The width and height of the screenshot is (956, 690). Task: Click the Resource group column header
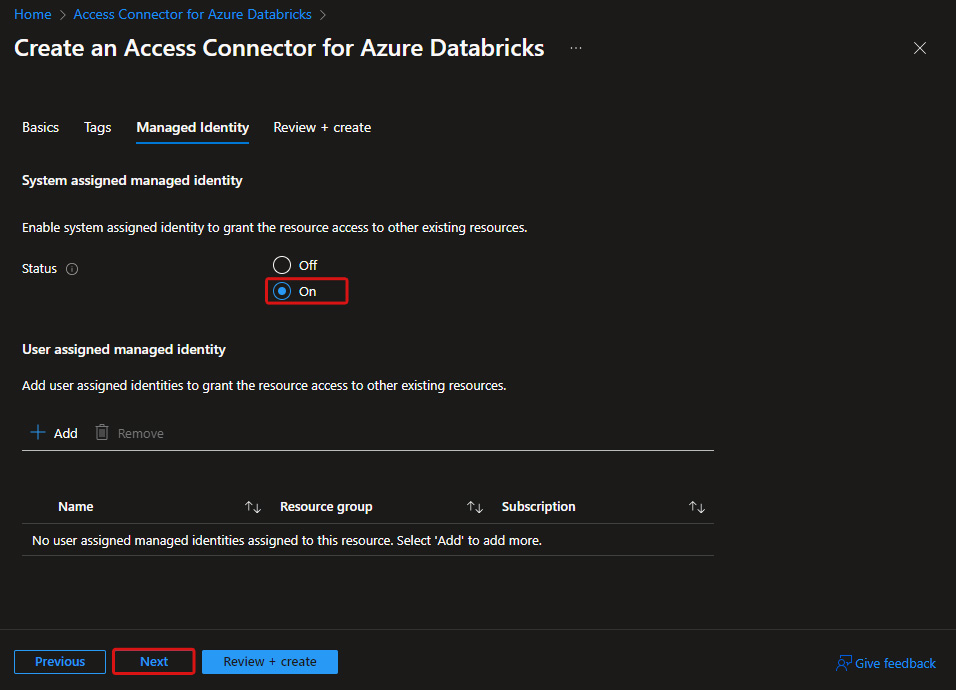tap(326, 507)
